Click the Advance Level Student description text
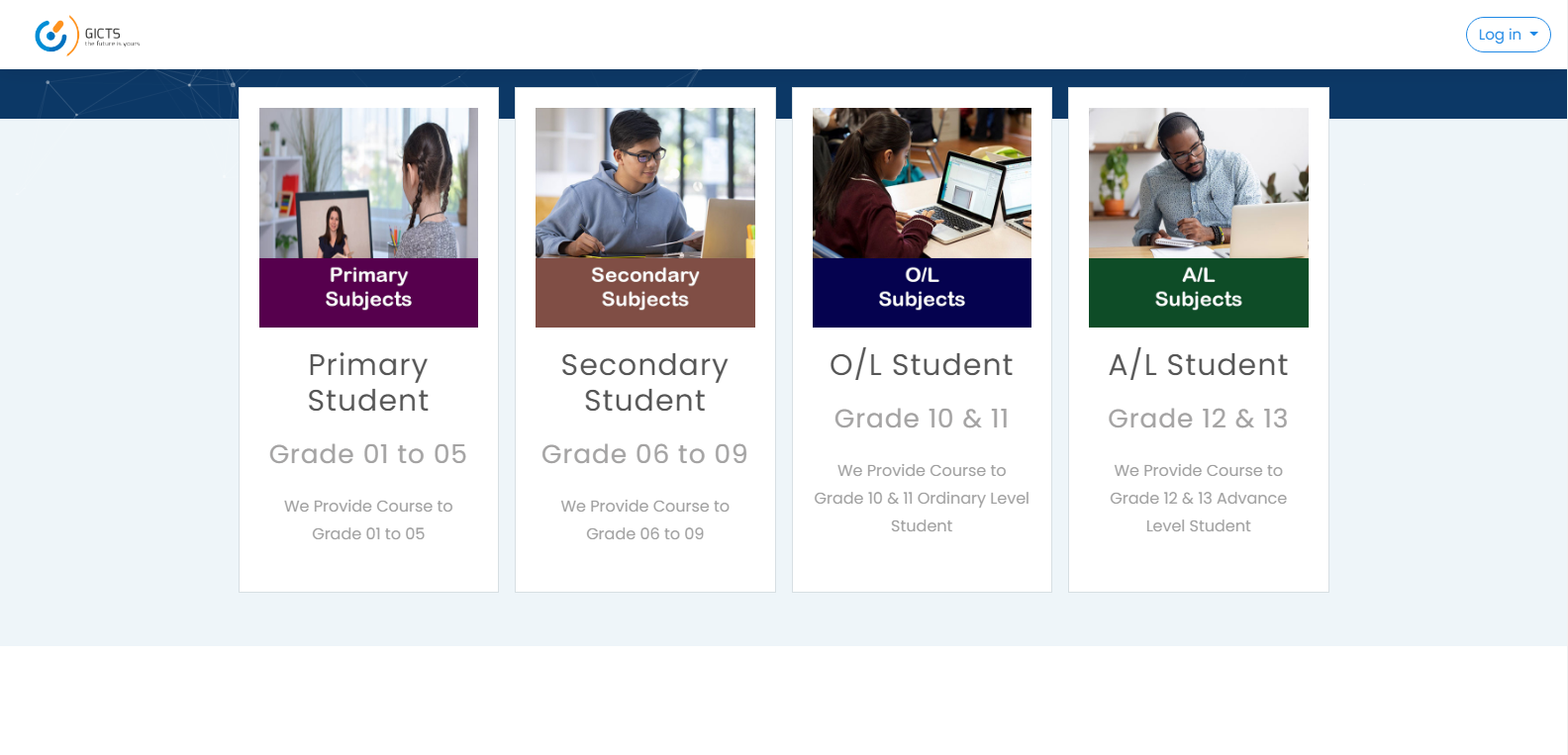Screen dimensions: 1568x755 1198,499
